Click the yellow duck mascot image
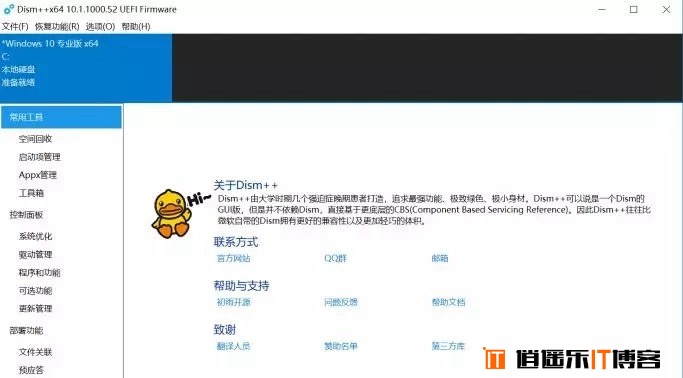Screen dimensions: 683x378 172,213
